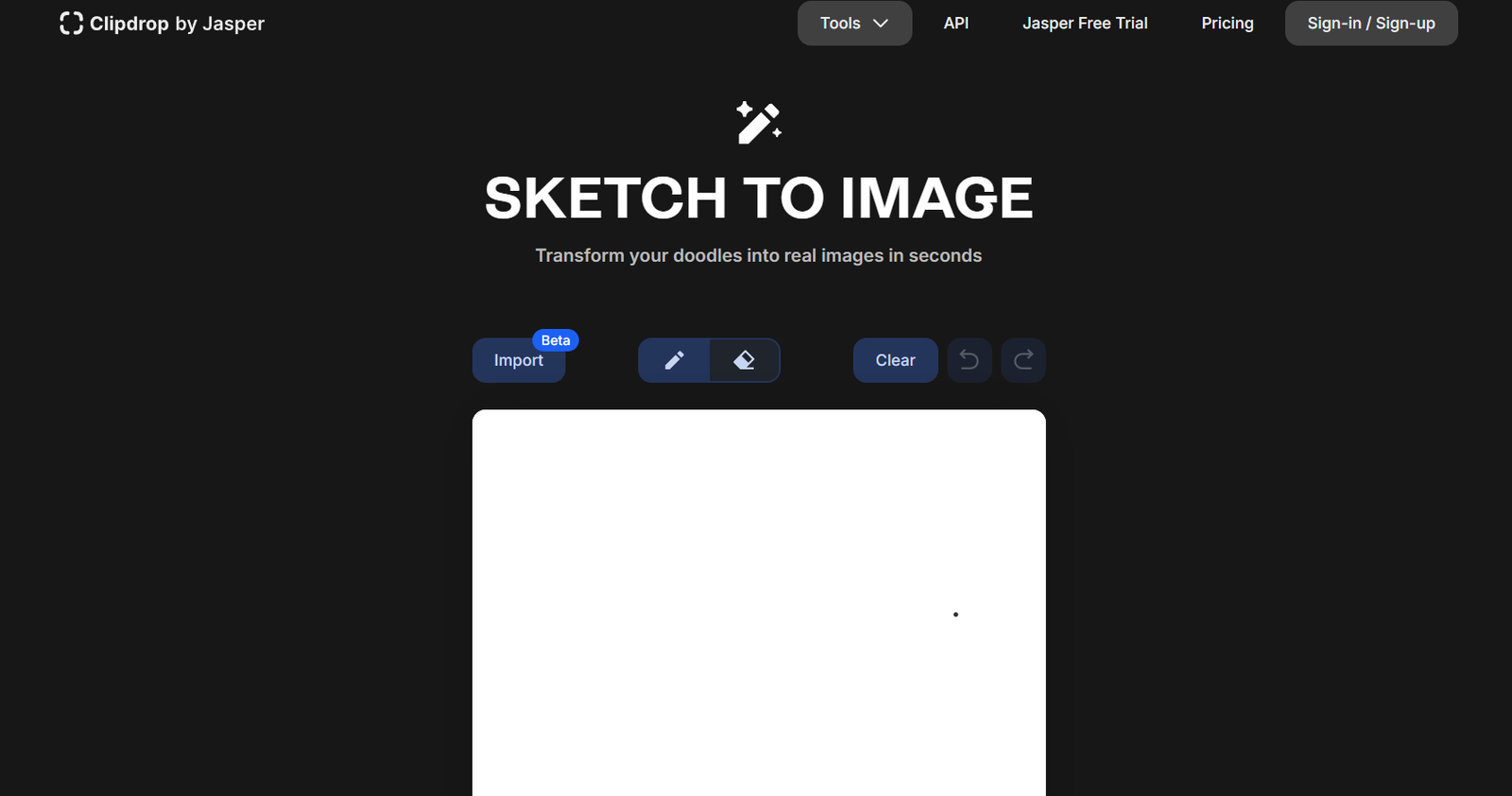Image resolution: width=1512 pixels, height=796 pixels.
Task: Redo the last undone stroke
Action: (1023, 360)
